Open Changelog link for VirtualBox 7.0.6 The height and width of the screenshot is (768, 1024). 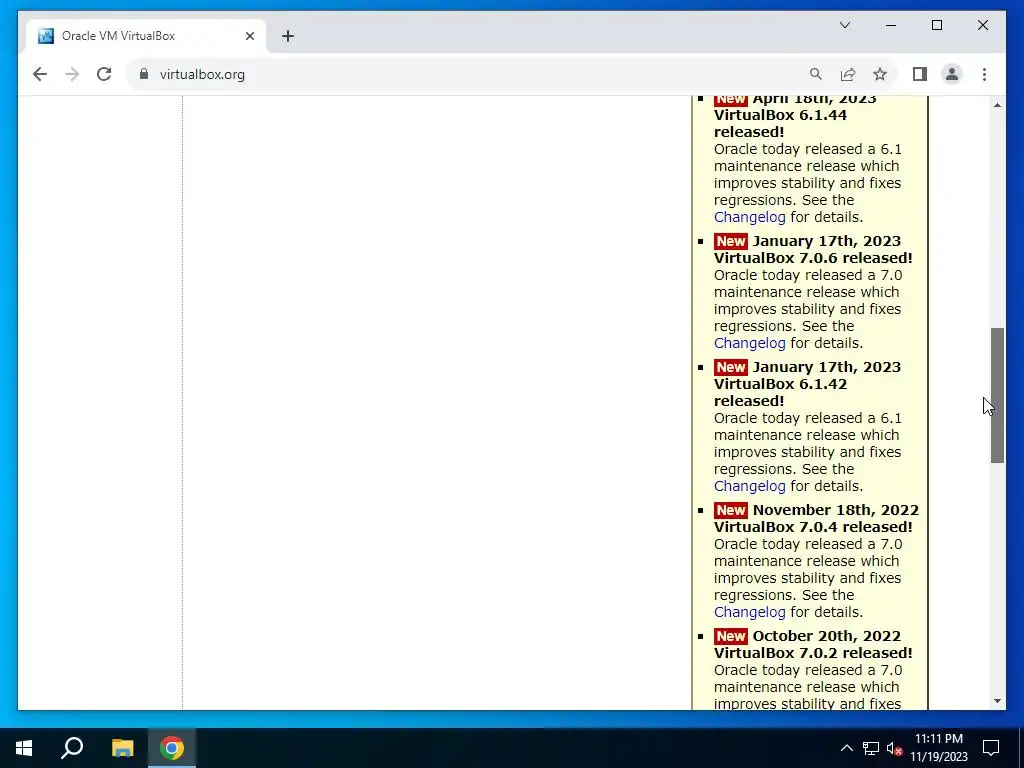tap(749, 343)
